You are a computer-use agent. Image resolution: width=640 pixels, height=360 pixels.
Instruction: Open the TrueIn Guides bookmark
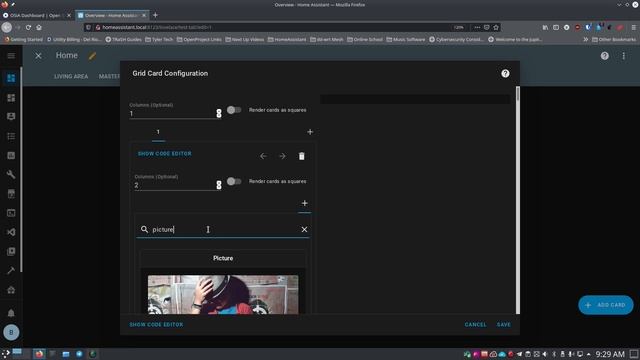click(123, 40)
